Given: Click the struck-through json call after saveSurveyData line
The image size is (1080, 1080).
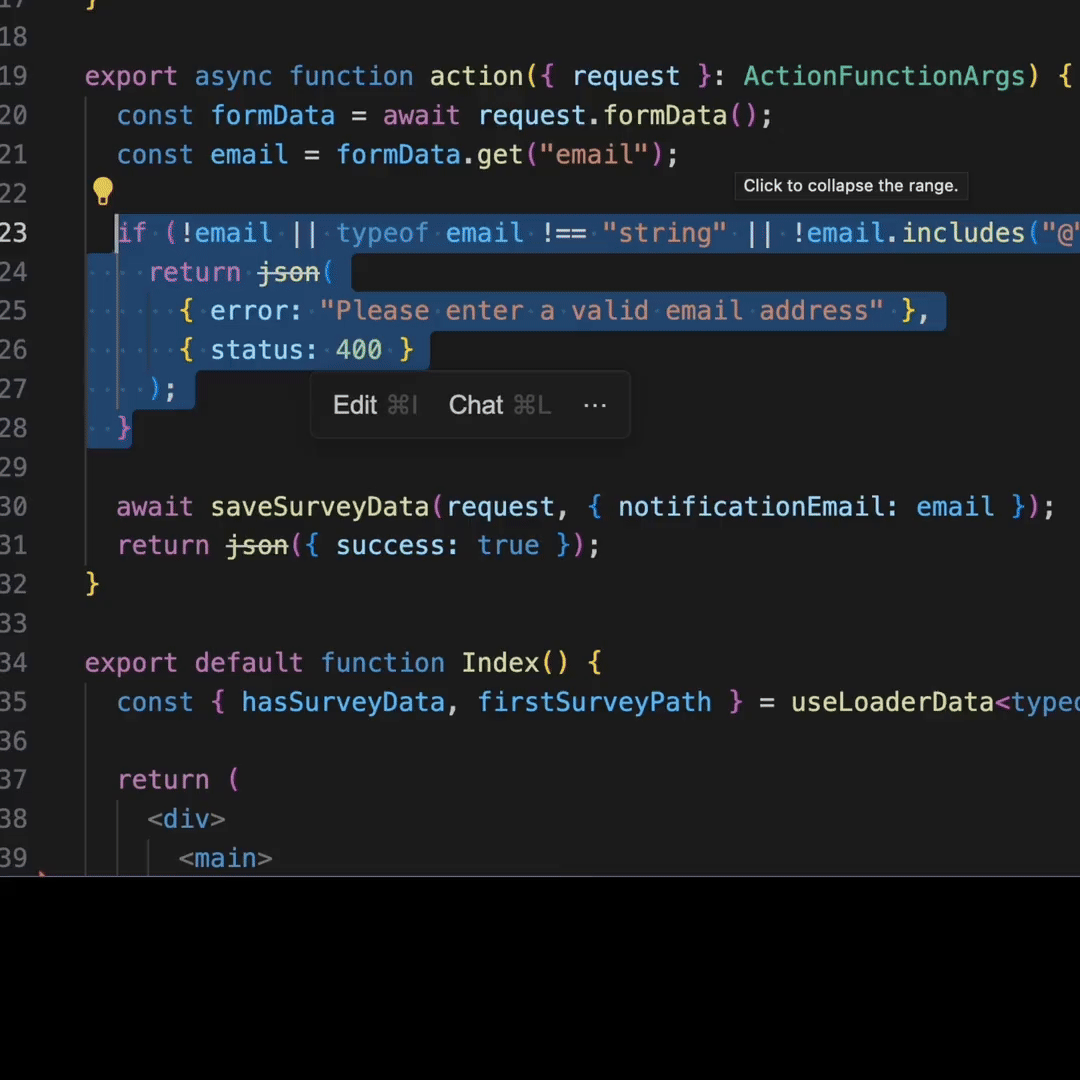Looking at the screenshot, I should tap(257, 545).
